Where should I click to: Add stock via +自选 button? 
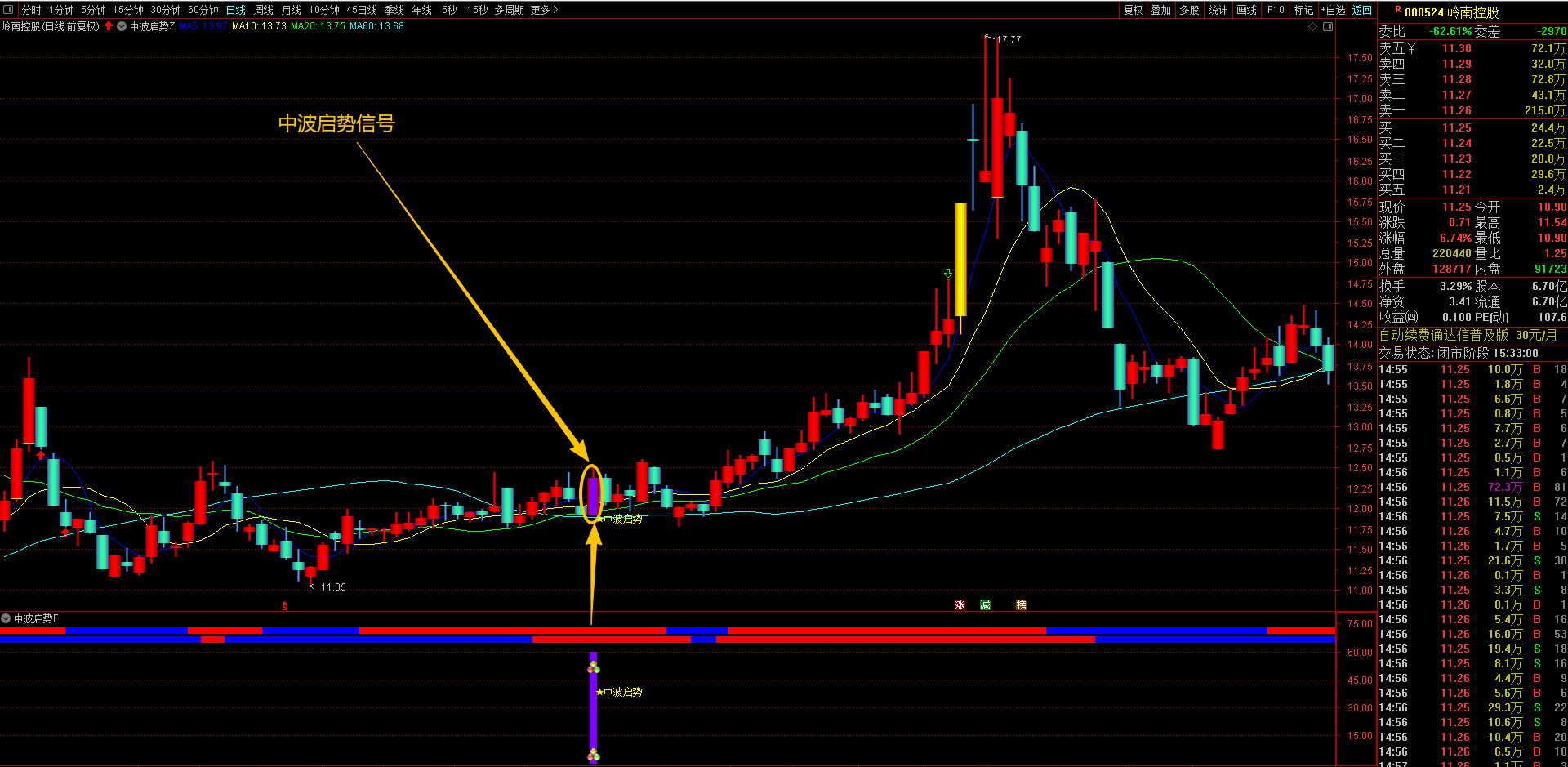(x=1334, y=10)
